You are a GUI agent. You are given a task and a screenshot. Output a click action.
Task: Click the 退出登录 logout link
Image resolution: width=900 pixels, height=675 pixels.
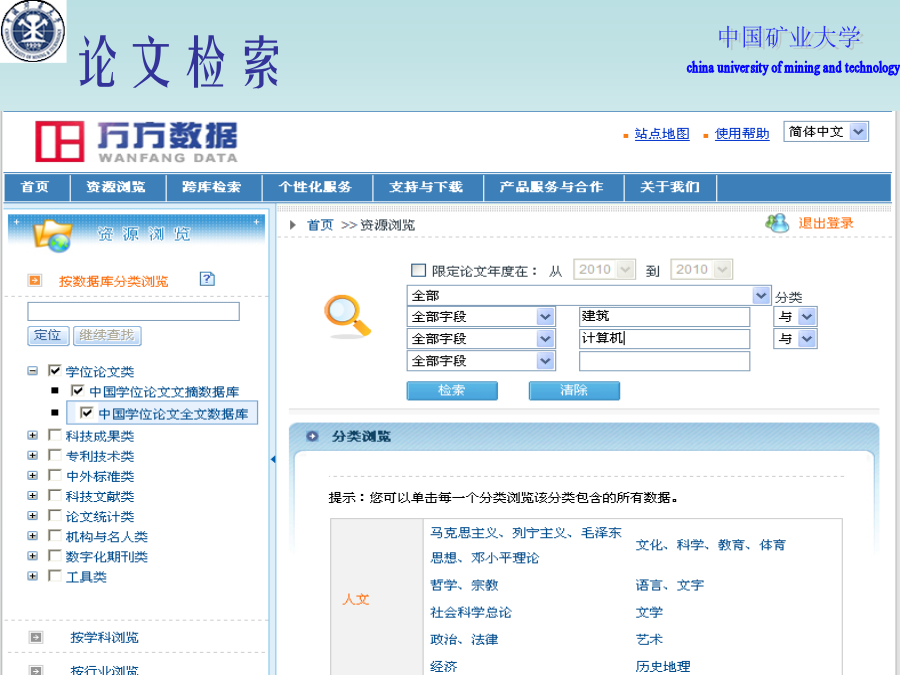tap(826, 223)
